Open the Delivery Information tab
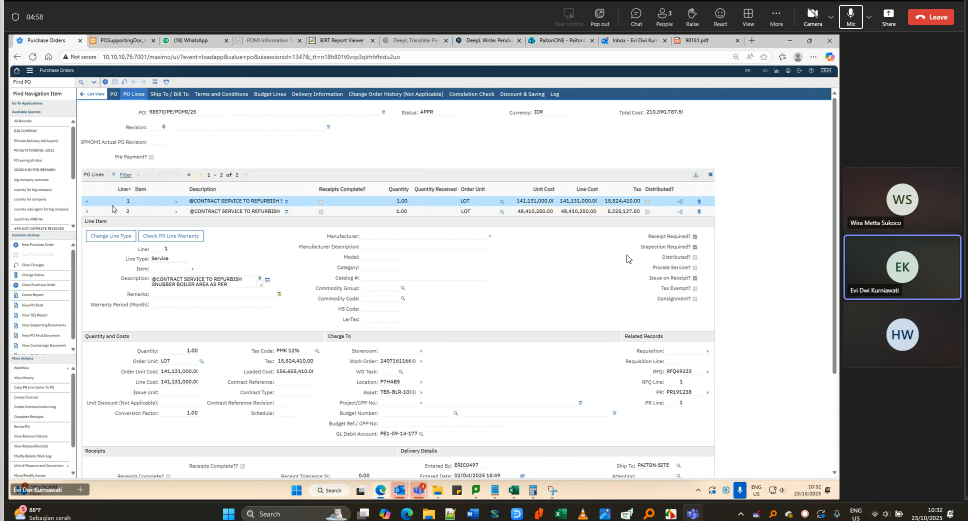 [x=317, y=93]
